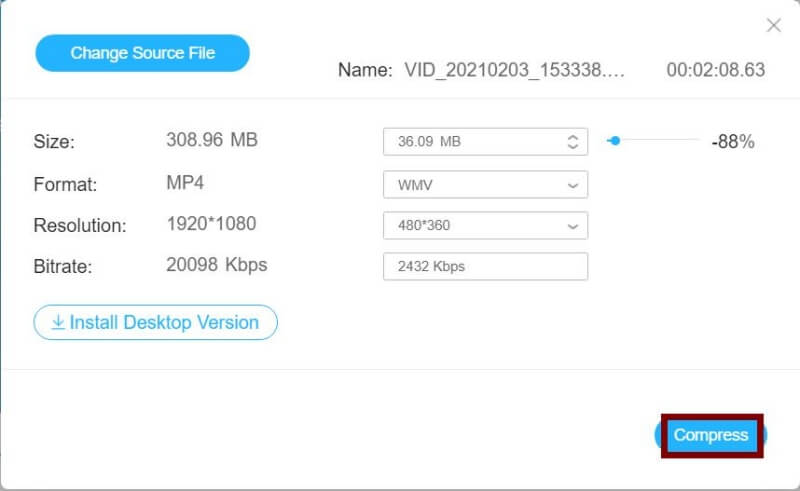Click the blue compression slider handle
Screen dimensions: 800x491
[614, 141]
